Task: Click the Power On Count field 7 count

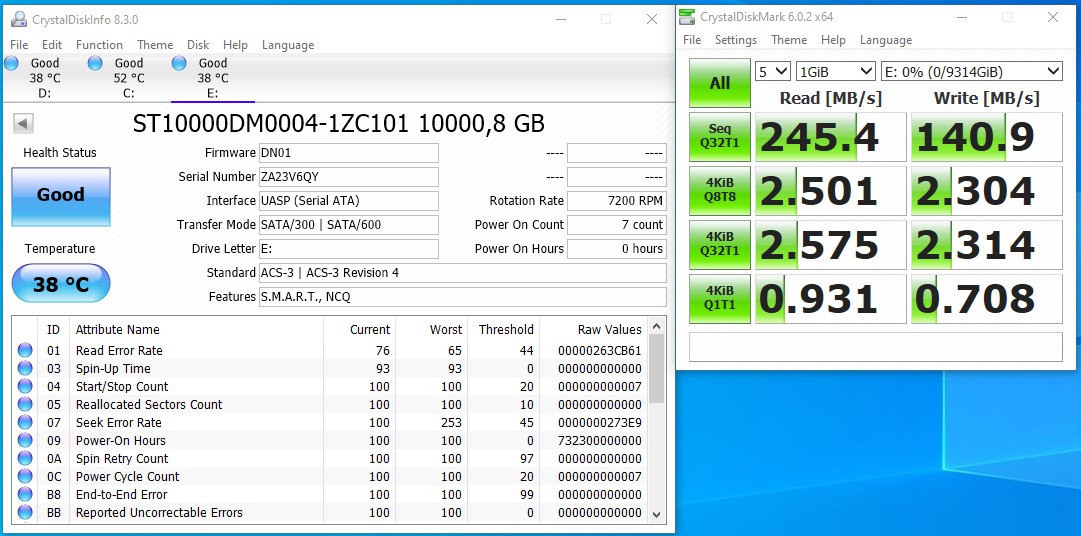Action: coord(616,225)
